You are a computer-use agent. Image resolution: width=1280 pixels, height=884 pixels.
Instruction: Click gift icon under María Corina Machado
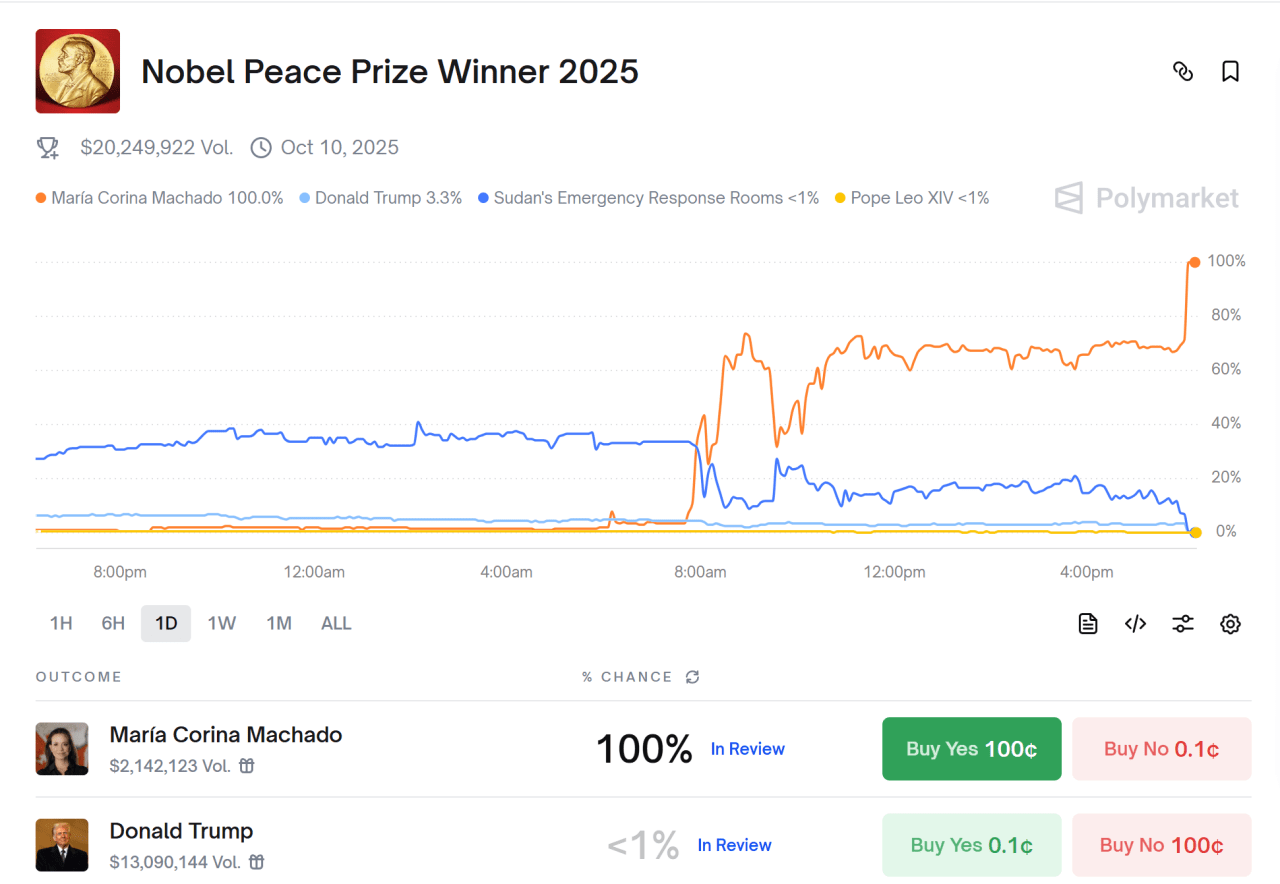pos(246,766)
